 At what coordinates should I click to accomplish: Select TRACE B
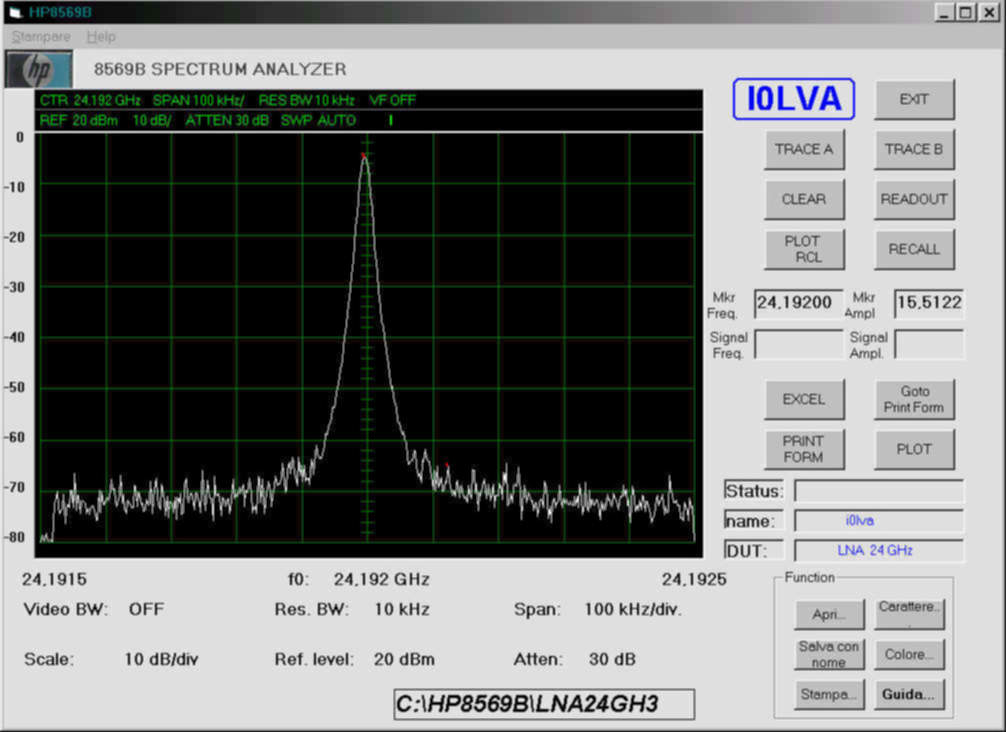914,149
